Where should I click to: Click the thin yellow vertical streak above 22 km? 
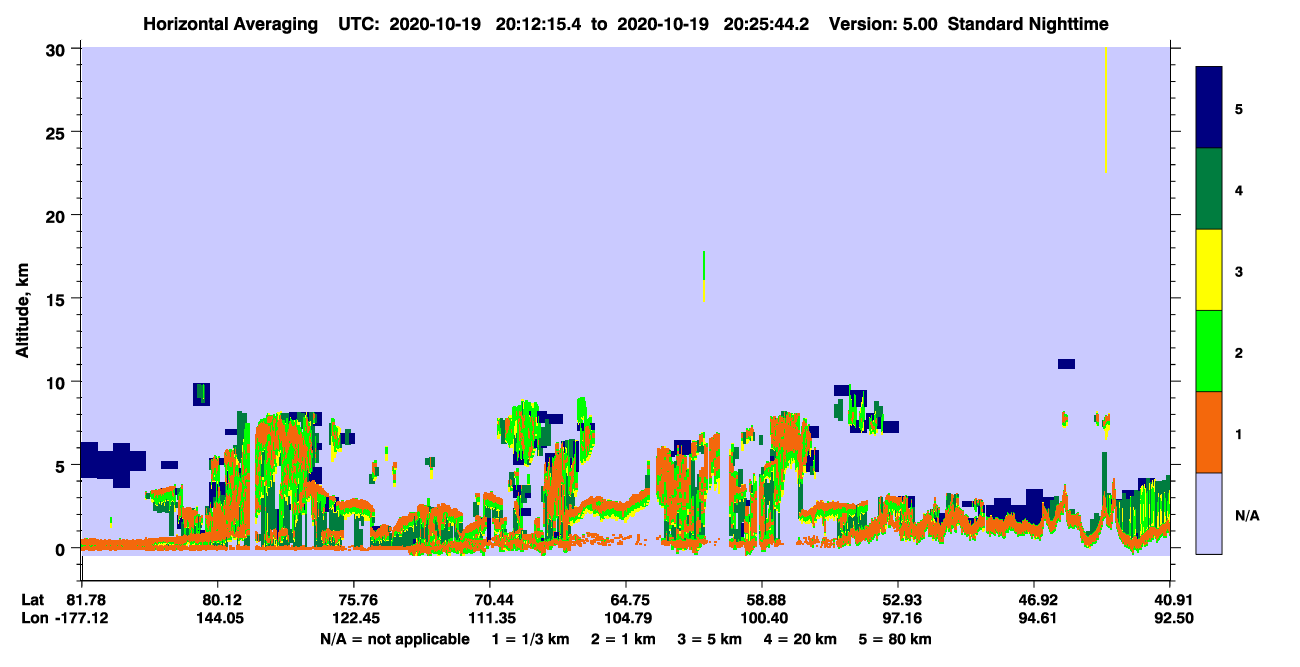[1105, 110]
